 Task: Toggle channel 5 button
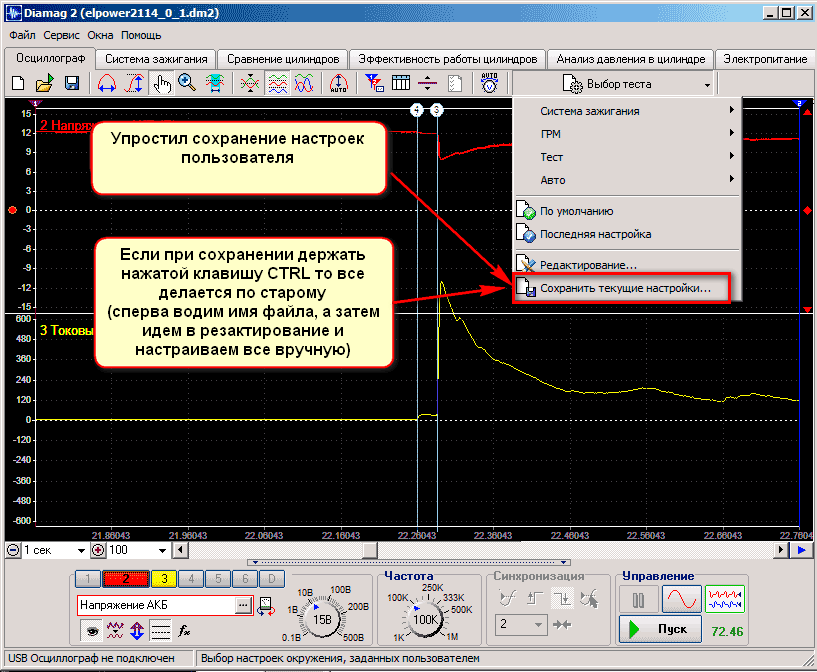pyautogui.click(x=218, y=578)
